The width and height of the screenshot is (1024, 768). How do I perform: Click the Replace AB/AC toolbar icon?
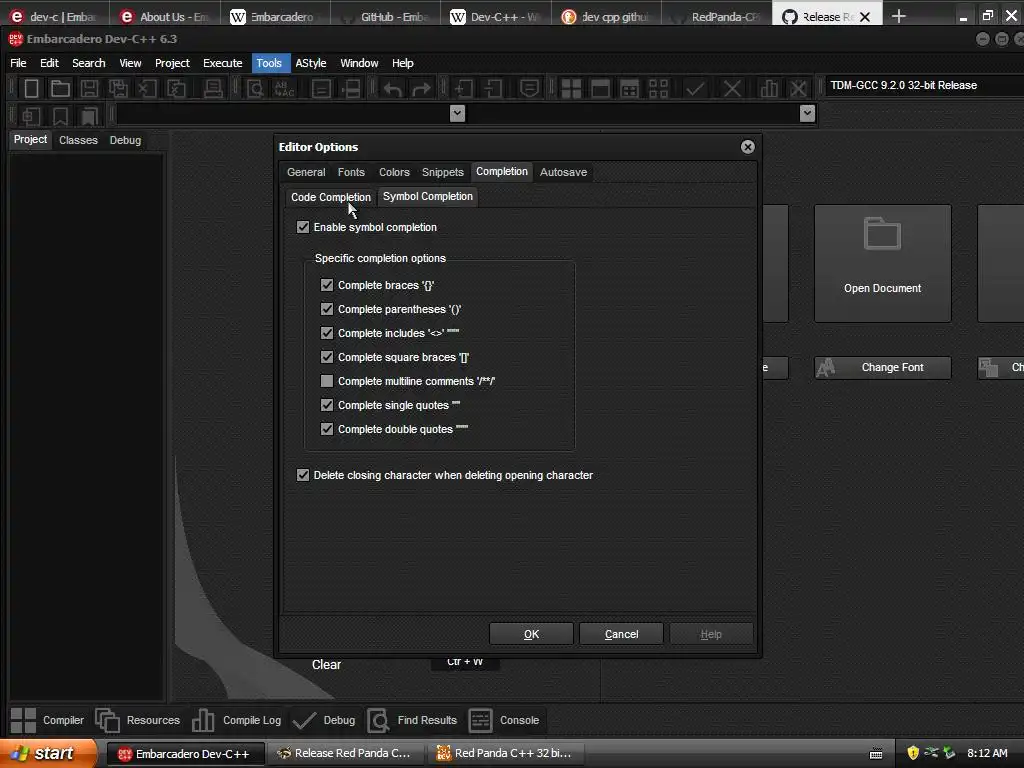pyautogui.click(x=284, y=88)
